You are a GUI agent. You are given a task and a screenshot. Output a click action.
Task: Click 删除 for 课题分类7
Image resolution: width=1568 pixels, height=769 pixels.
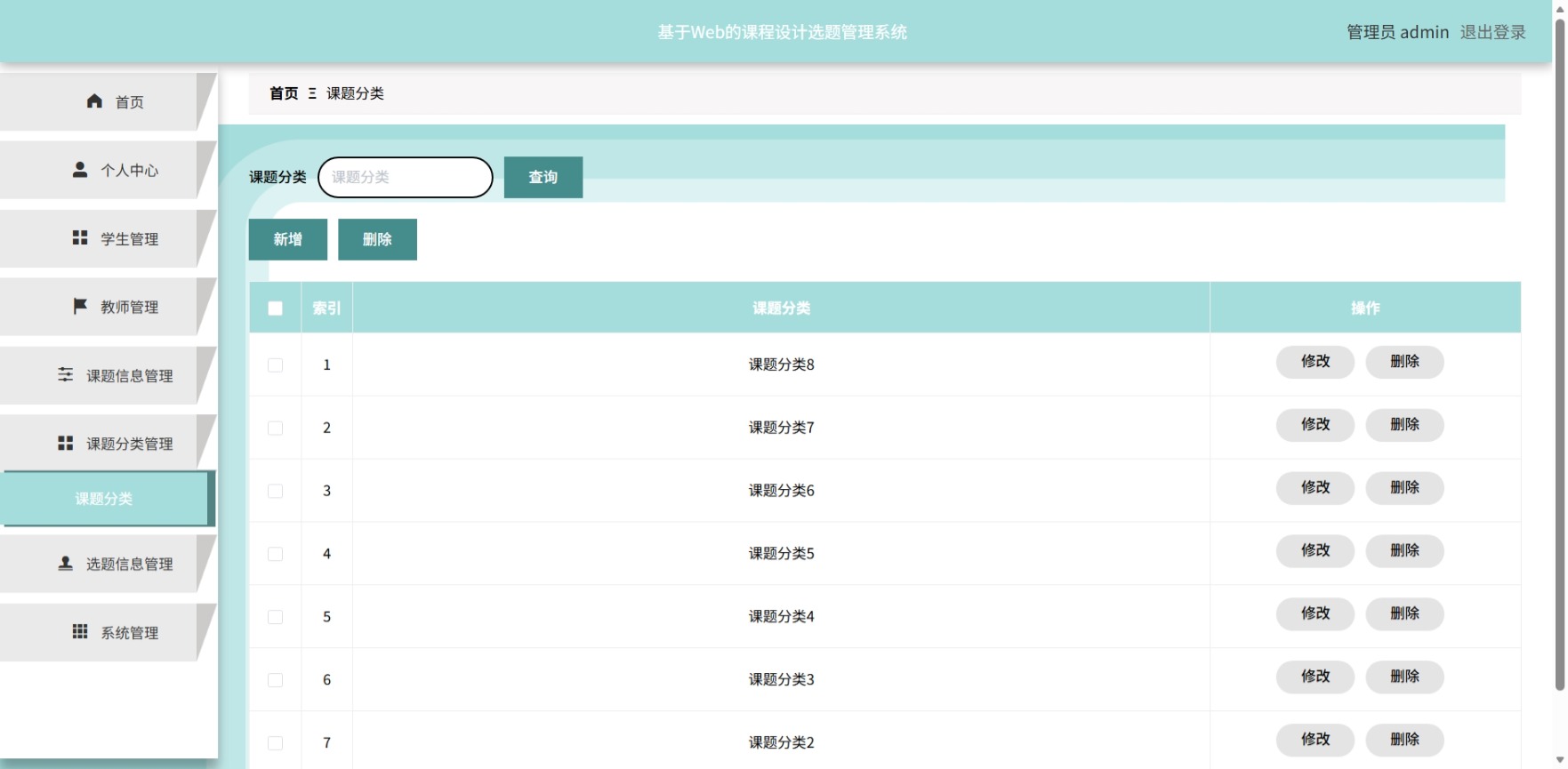pos(1404,425)
